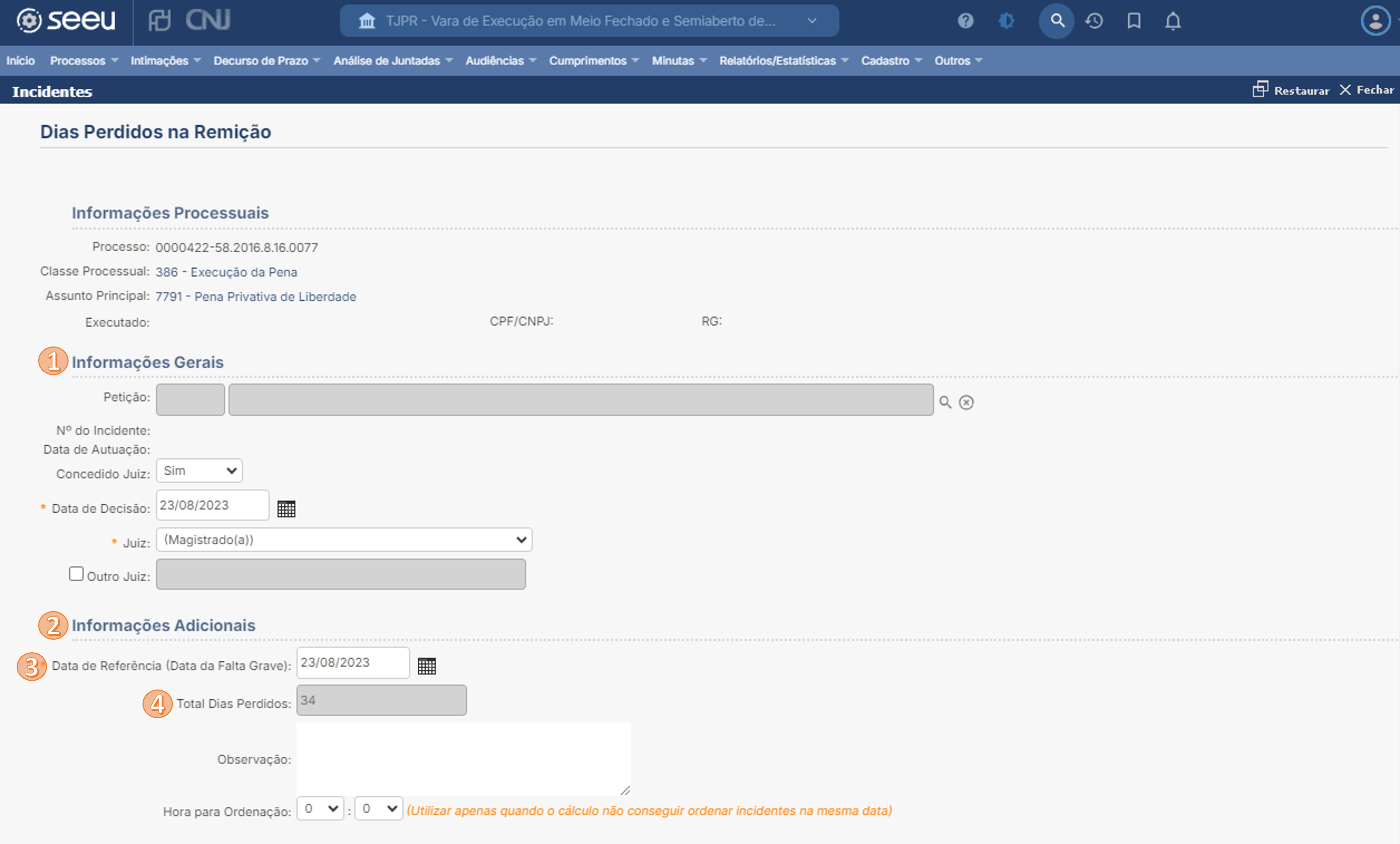Open the Juiz Magistrado dropdown
This screenshot has height=844, width=1400.
point(344,539)
